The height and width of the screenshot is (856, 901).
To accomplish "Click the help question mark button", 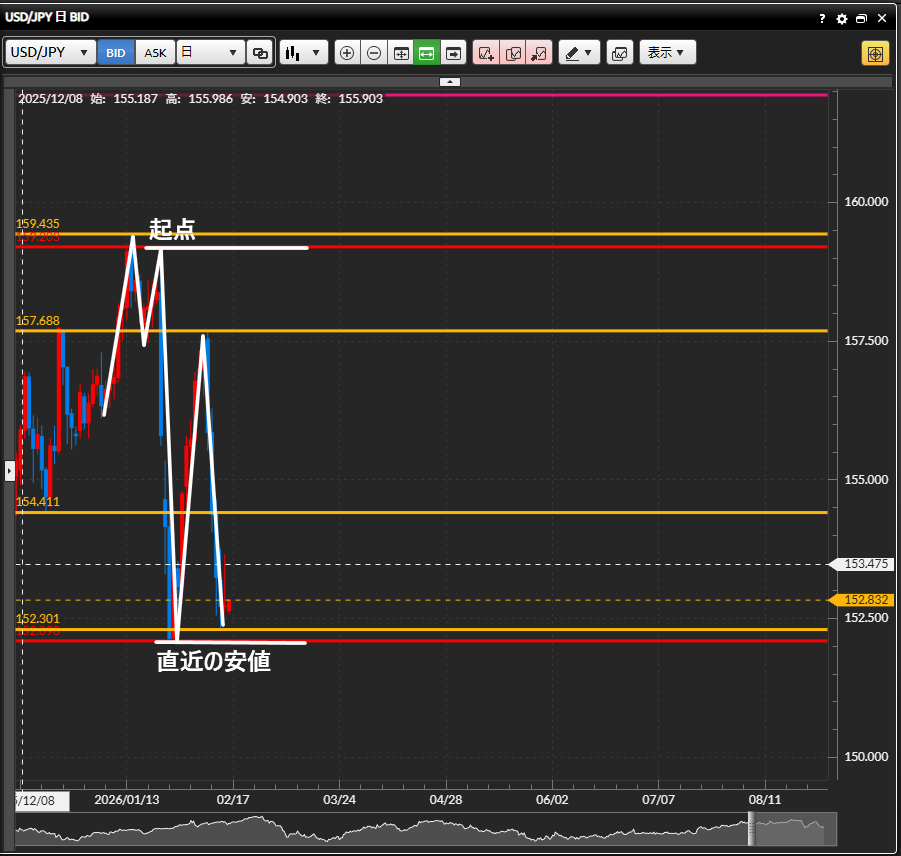I will tap(822, 18).
